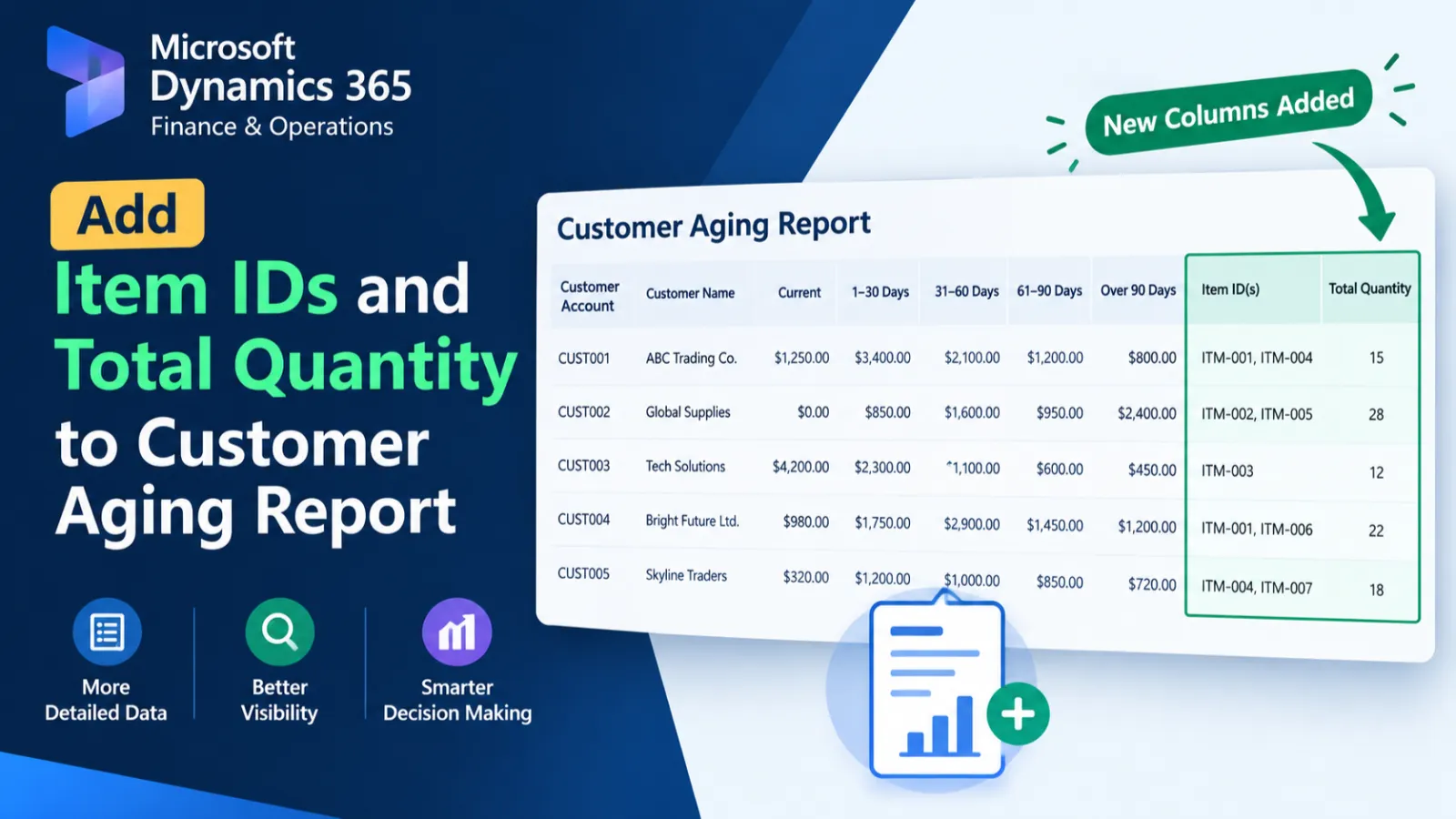Select the CUST005 account cell
1456x819 pixels.
pyautogui.click(x=583, y=573)
